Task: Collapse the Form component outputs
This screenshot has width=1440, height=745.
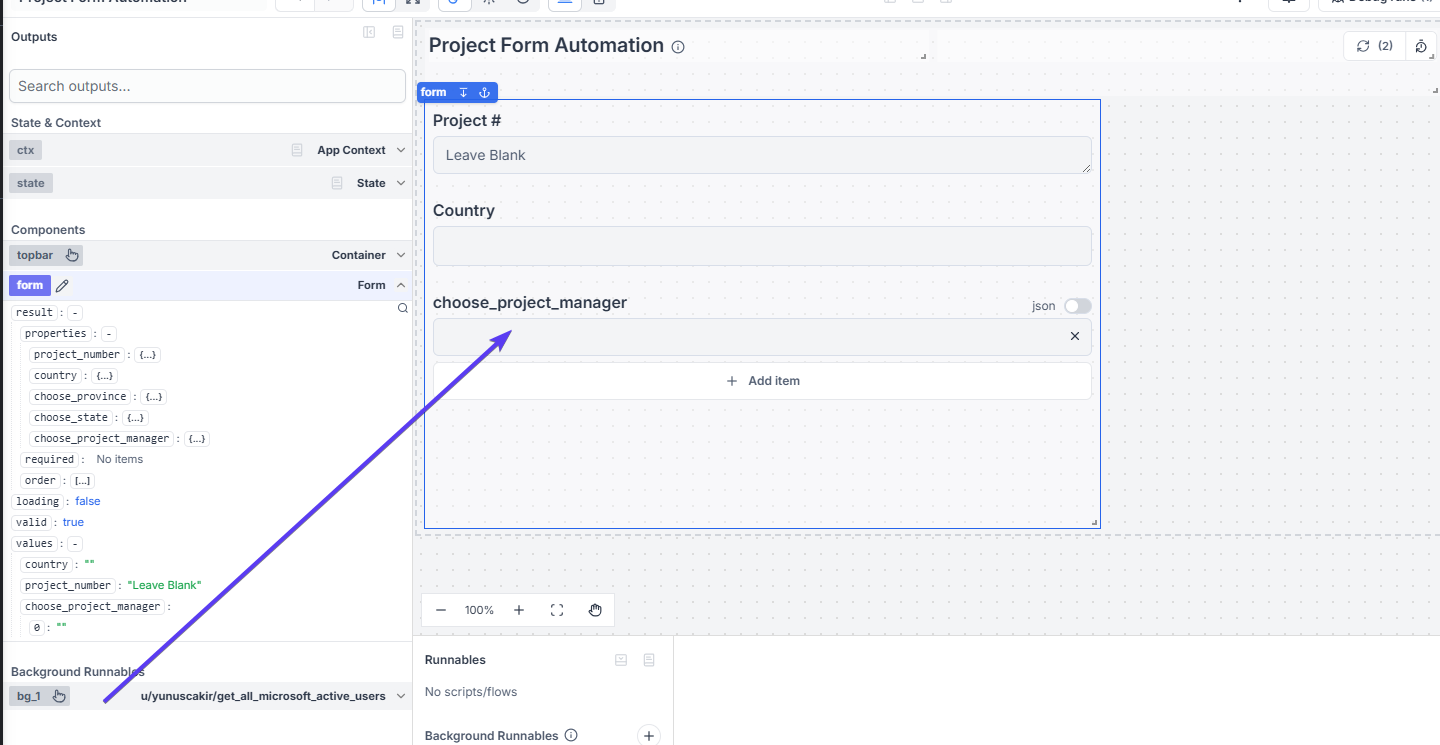Action: click(401, 285)
